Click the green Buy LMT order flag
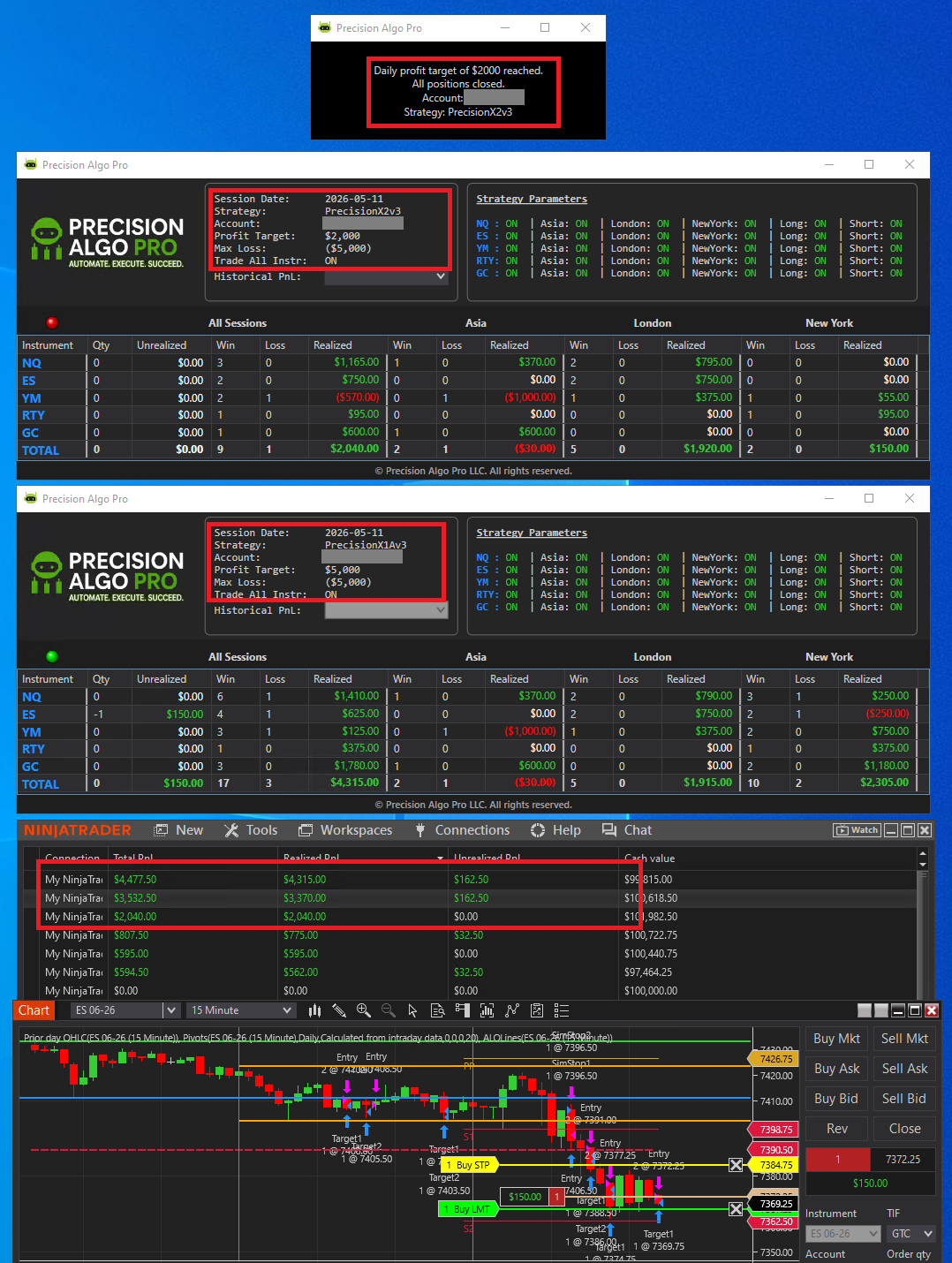The height and width of the screenshot is (1263, 952). point(467,1209)
